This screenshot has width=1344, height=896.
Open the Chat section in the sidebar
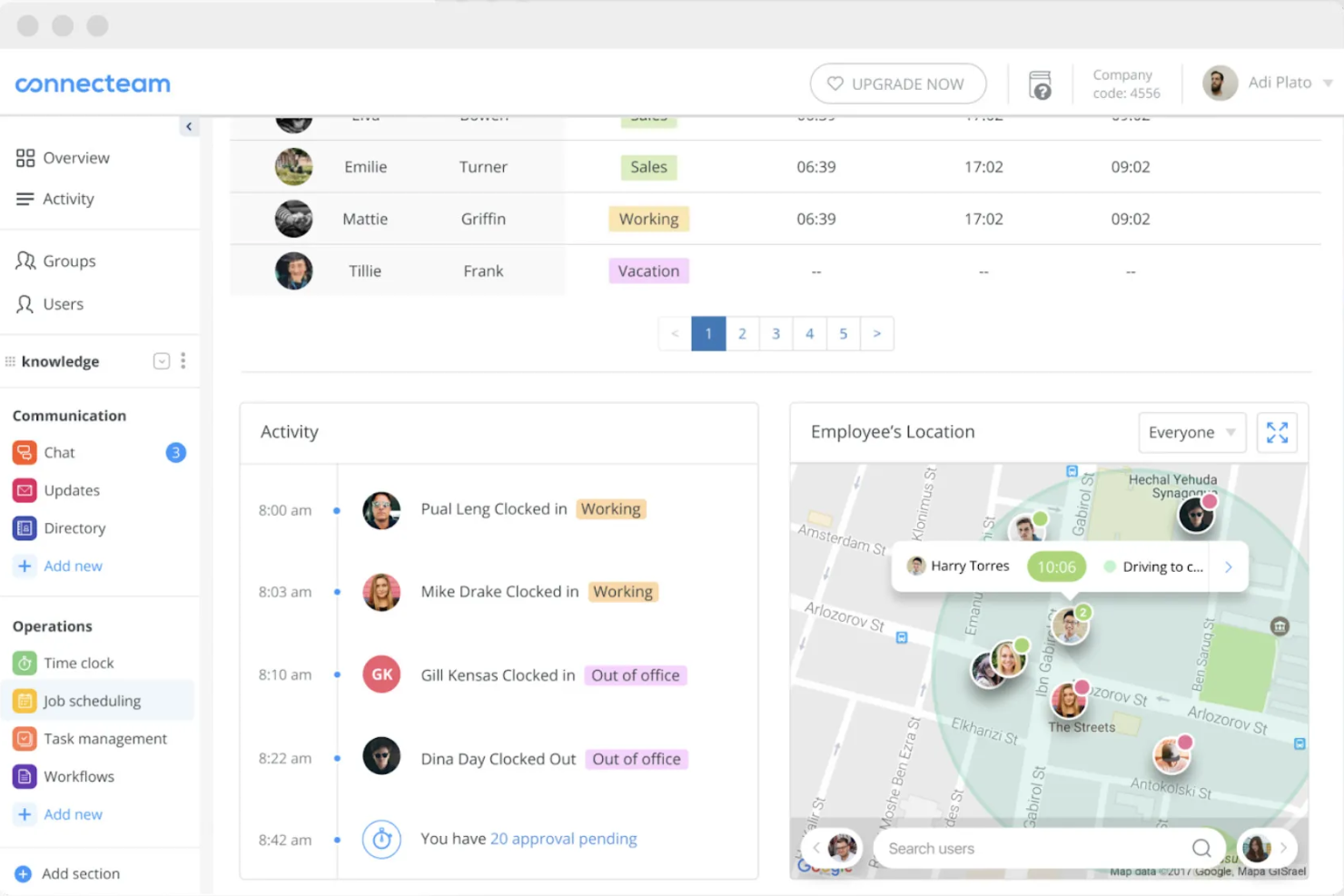59,452
